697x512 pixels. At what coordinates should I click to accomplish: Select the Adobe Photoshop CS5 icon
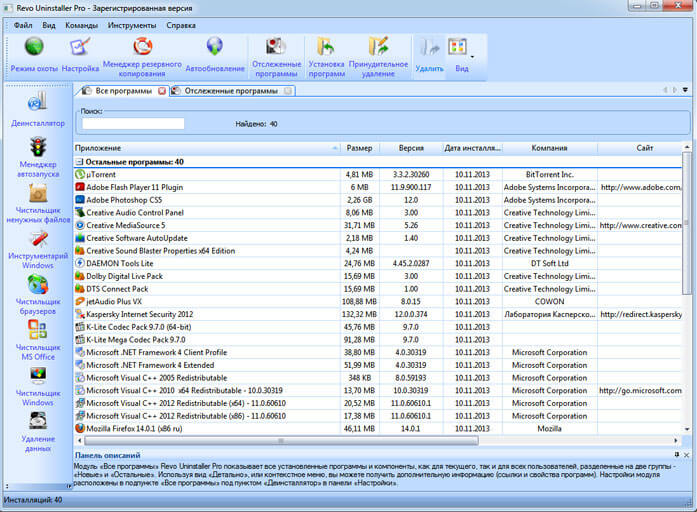pos(80,200)
